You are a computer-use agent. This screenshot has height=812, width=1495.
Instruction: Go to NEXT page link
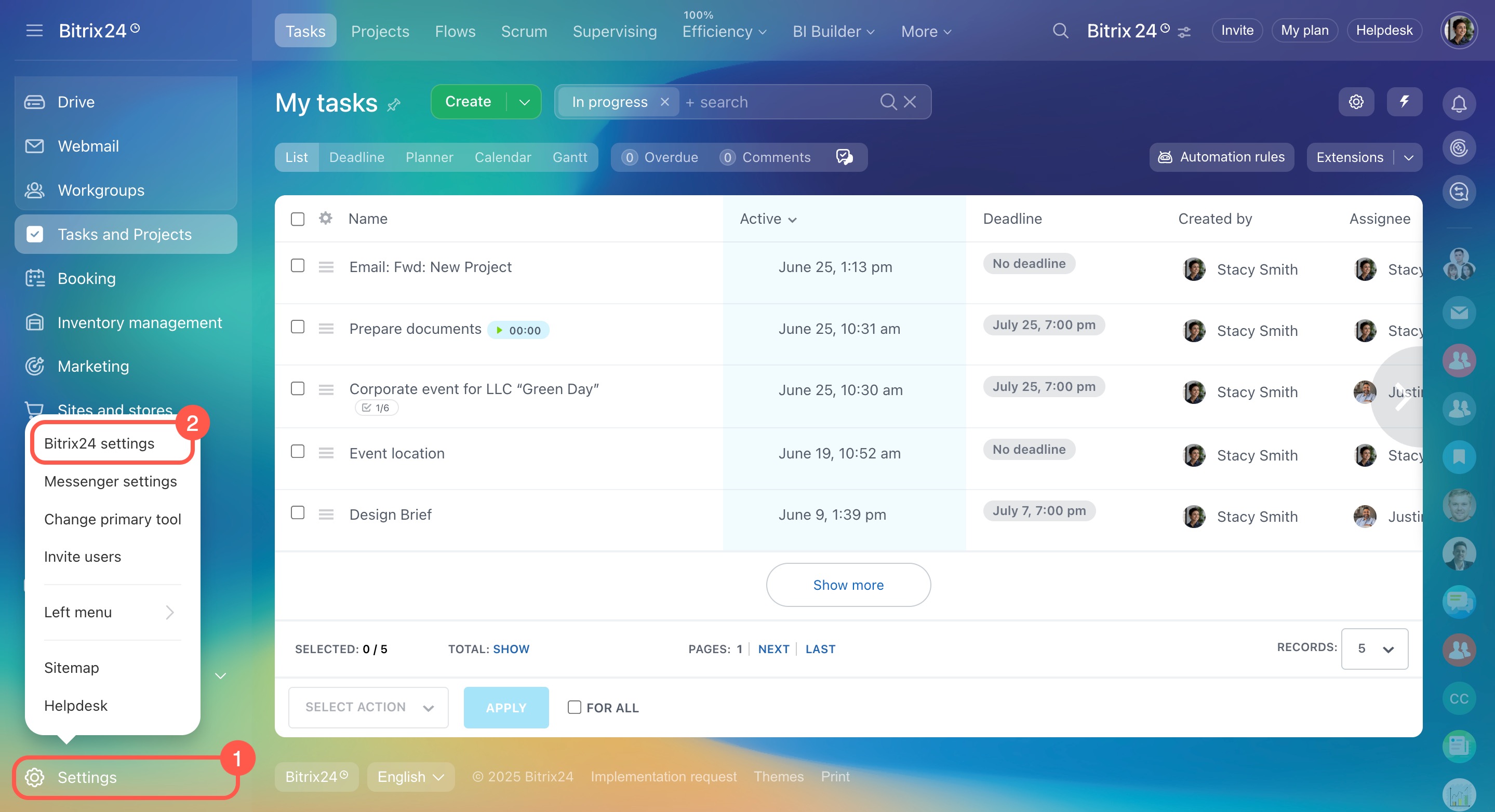click(773, 649)
